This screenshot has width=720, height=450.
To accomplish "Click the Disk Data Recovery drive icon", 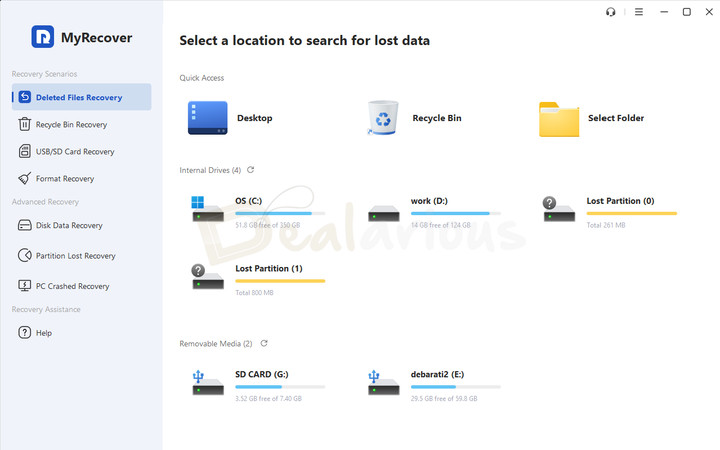I will pos(24,225).
